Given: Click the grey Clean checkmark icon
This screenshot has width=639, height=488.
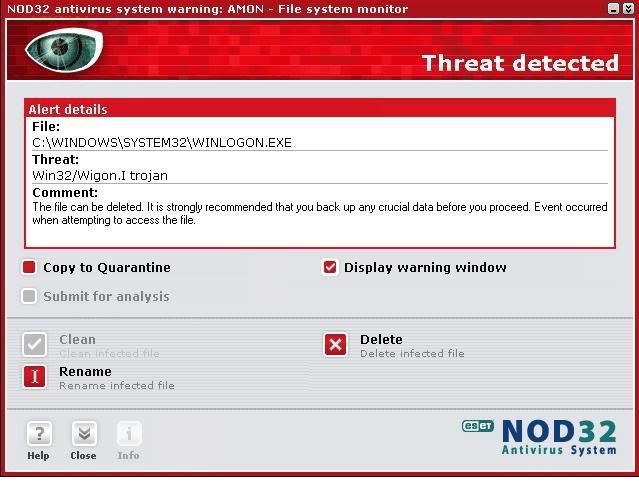Looking at the screenshot, I should coord(35,345).
